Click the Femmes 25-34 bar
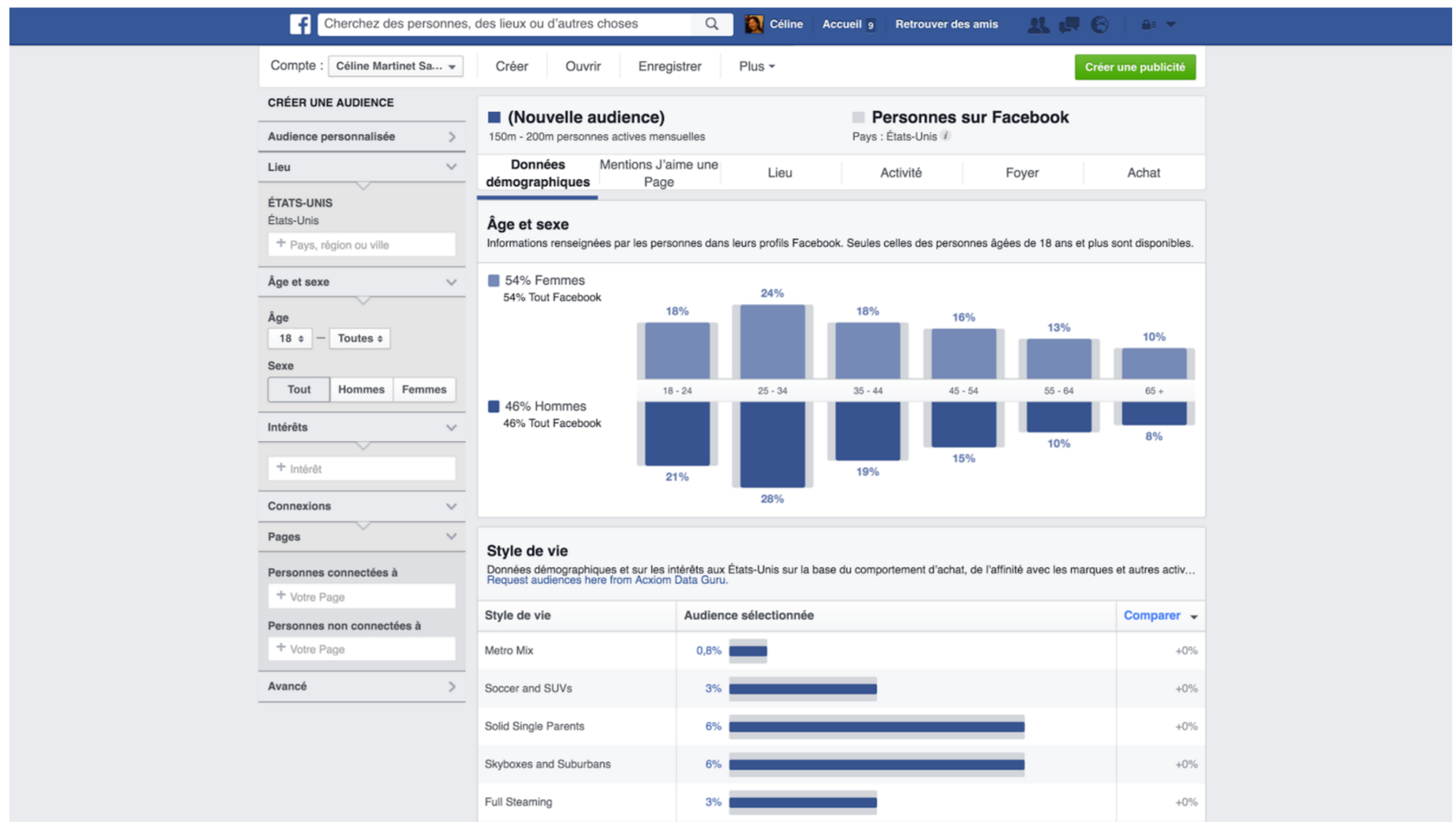The height and width of the screenshot is (825, 1456). coord(772,341)
